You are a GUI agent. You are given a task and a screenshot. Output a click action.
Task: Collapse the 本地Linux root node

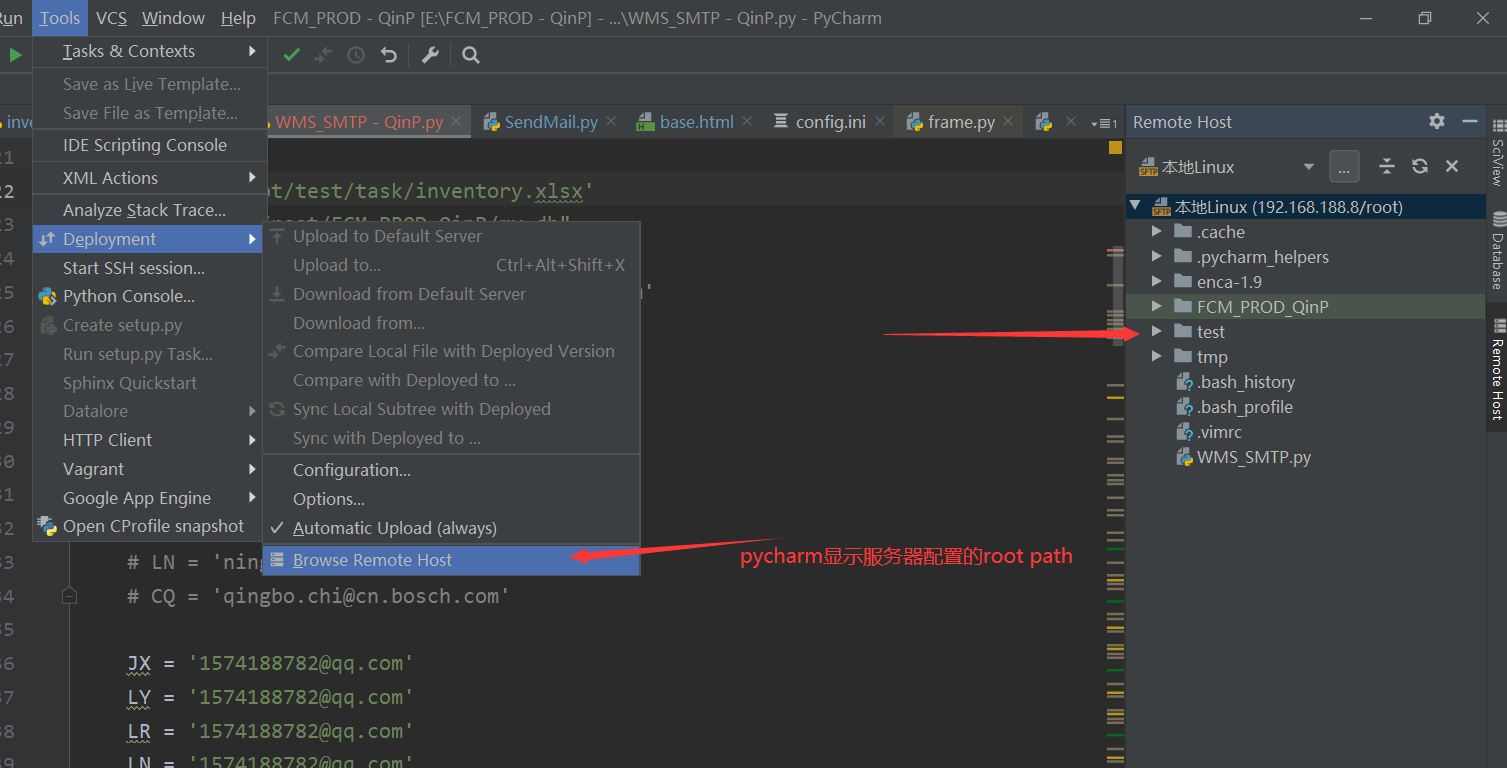1135,207
